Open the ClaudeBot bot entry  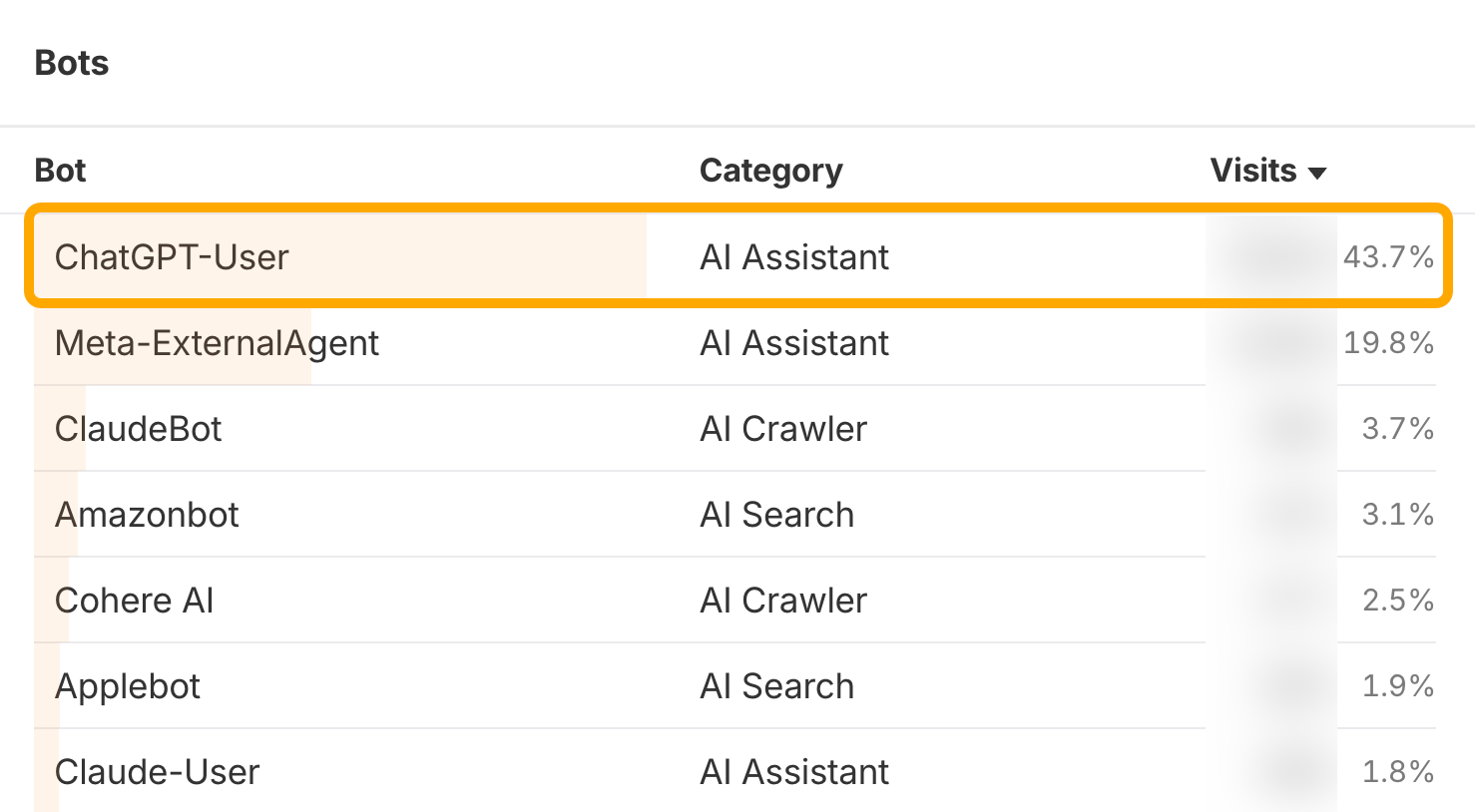pyautogui.click(x=139, y=429)
